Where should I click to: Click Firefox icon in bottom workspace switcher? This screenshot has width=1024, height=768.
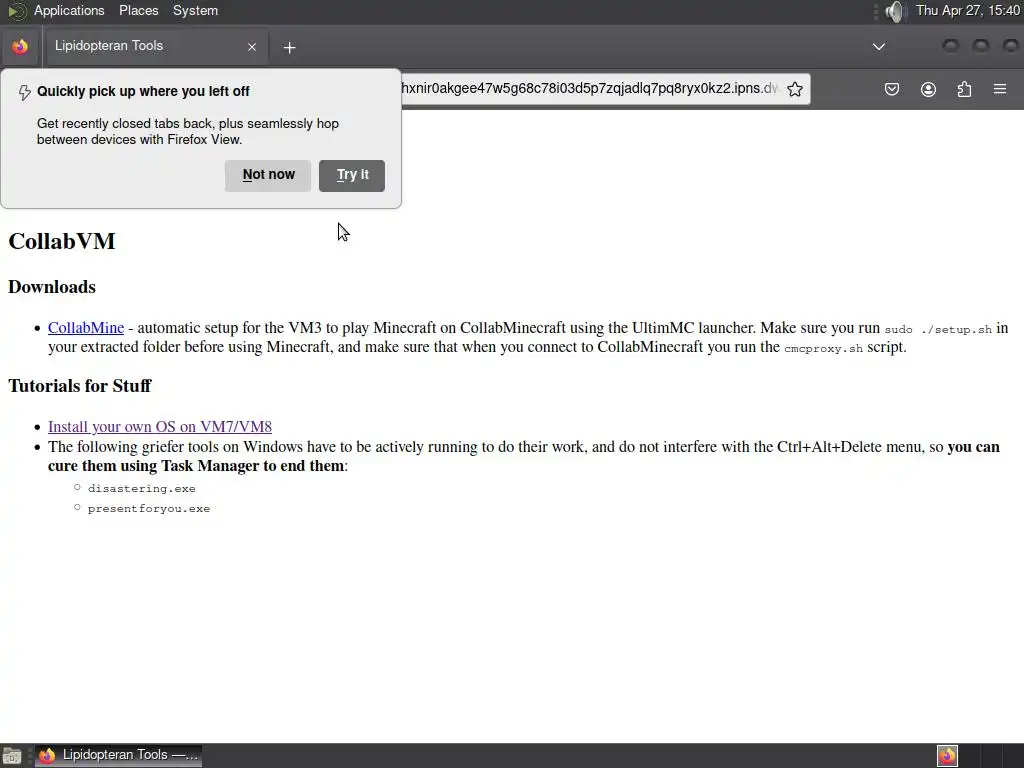(947, 756)
